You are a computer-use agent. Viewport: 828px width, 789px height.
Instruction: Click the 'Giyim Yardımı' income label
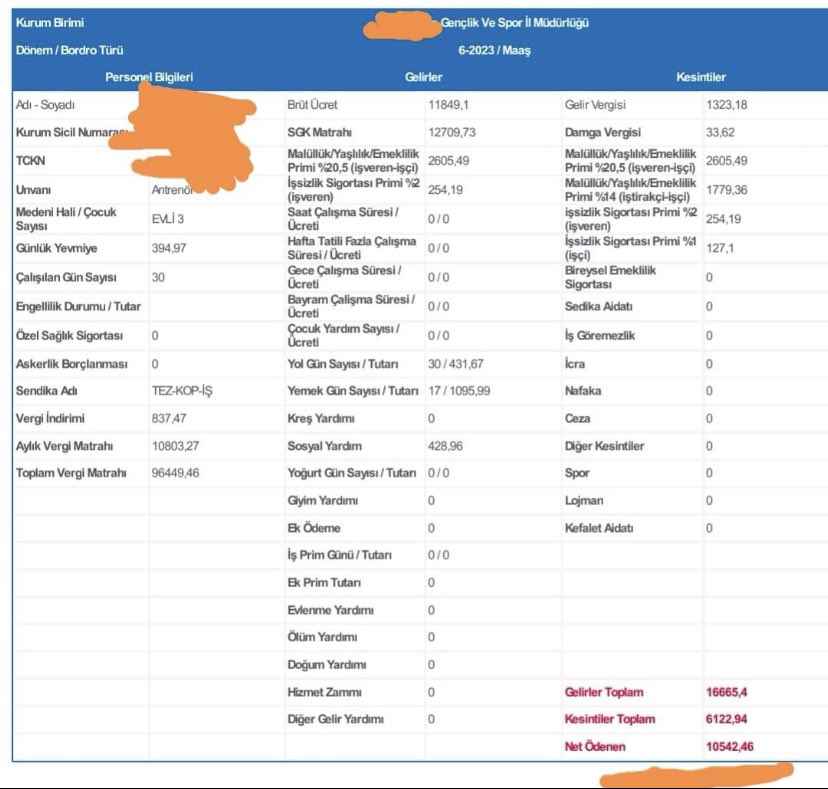(323, 500)
